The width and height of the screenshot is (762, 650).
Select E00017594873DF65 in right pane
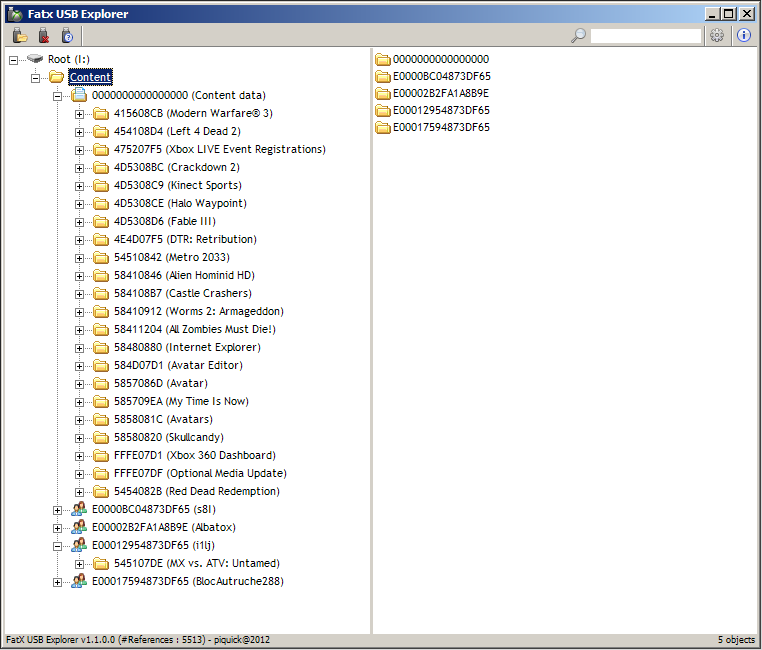pyautogui.click(x=441, y=127)
